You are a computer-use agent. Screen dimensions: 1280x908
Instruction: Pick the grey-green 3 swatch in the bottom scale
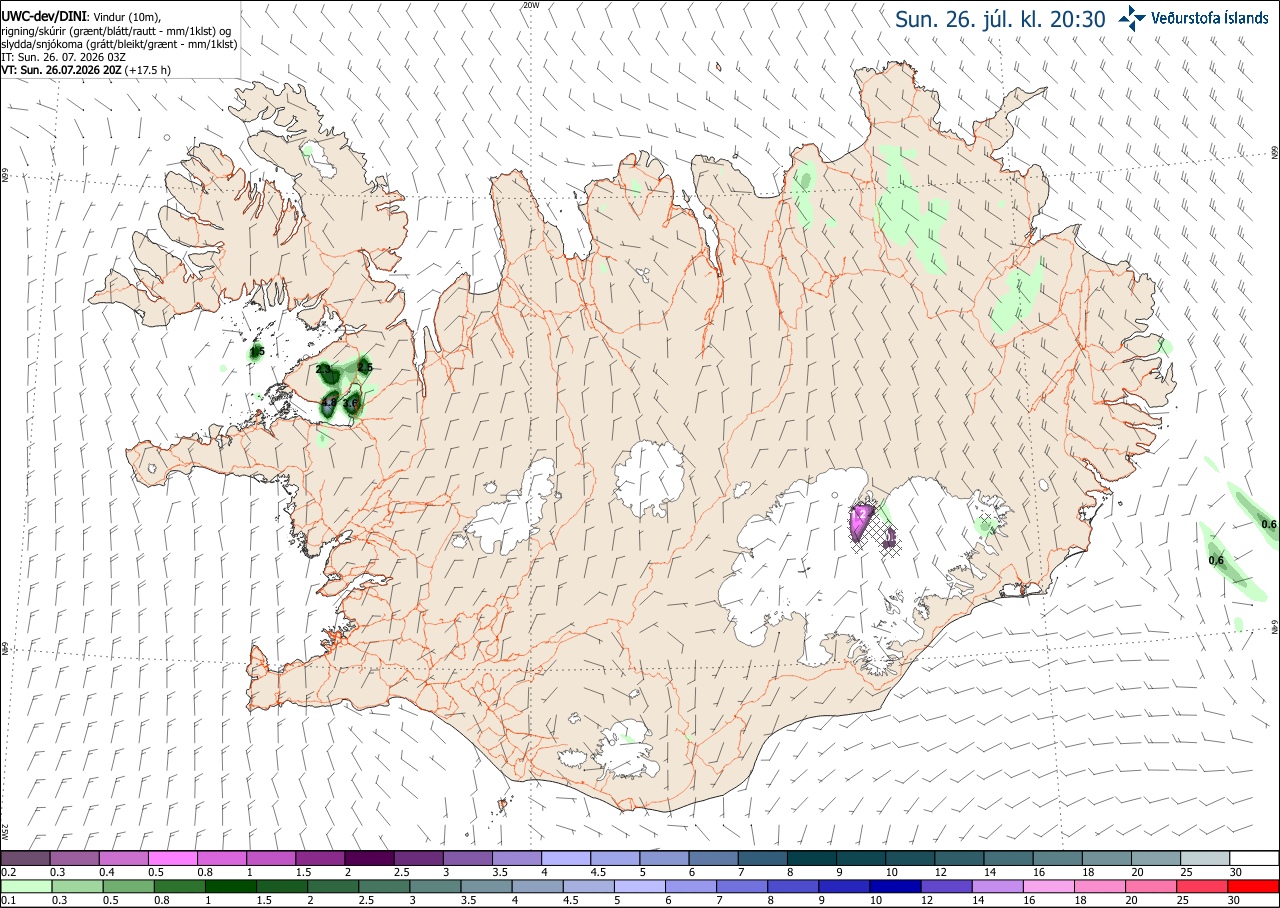coord(435,886)
